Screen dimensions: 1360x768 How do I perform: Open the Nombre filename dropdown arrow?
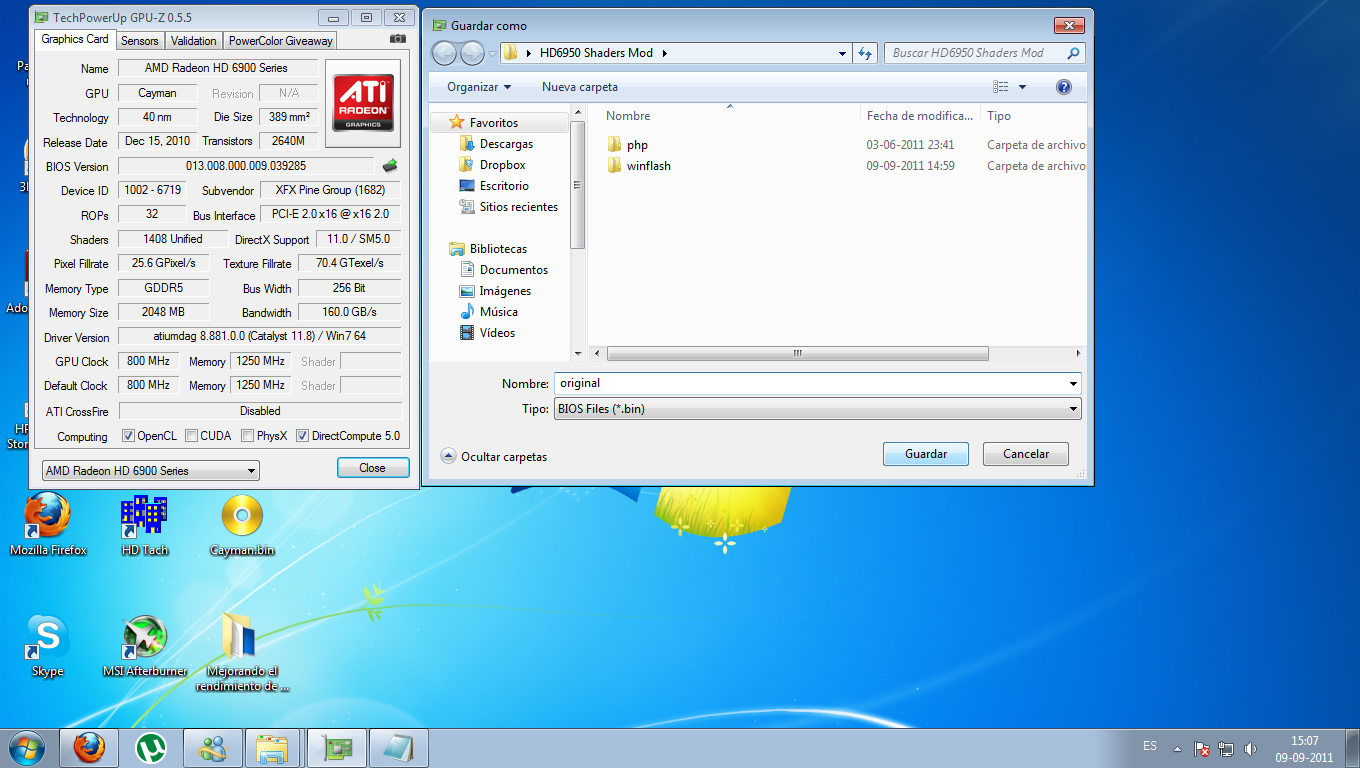click(1073, 383)
